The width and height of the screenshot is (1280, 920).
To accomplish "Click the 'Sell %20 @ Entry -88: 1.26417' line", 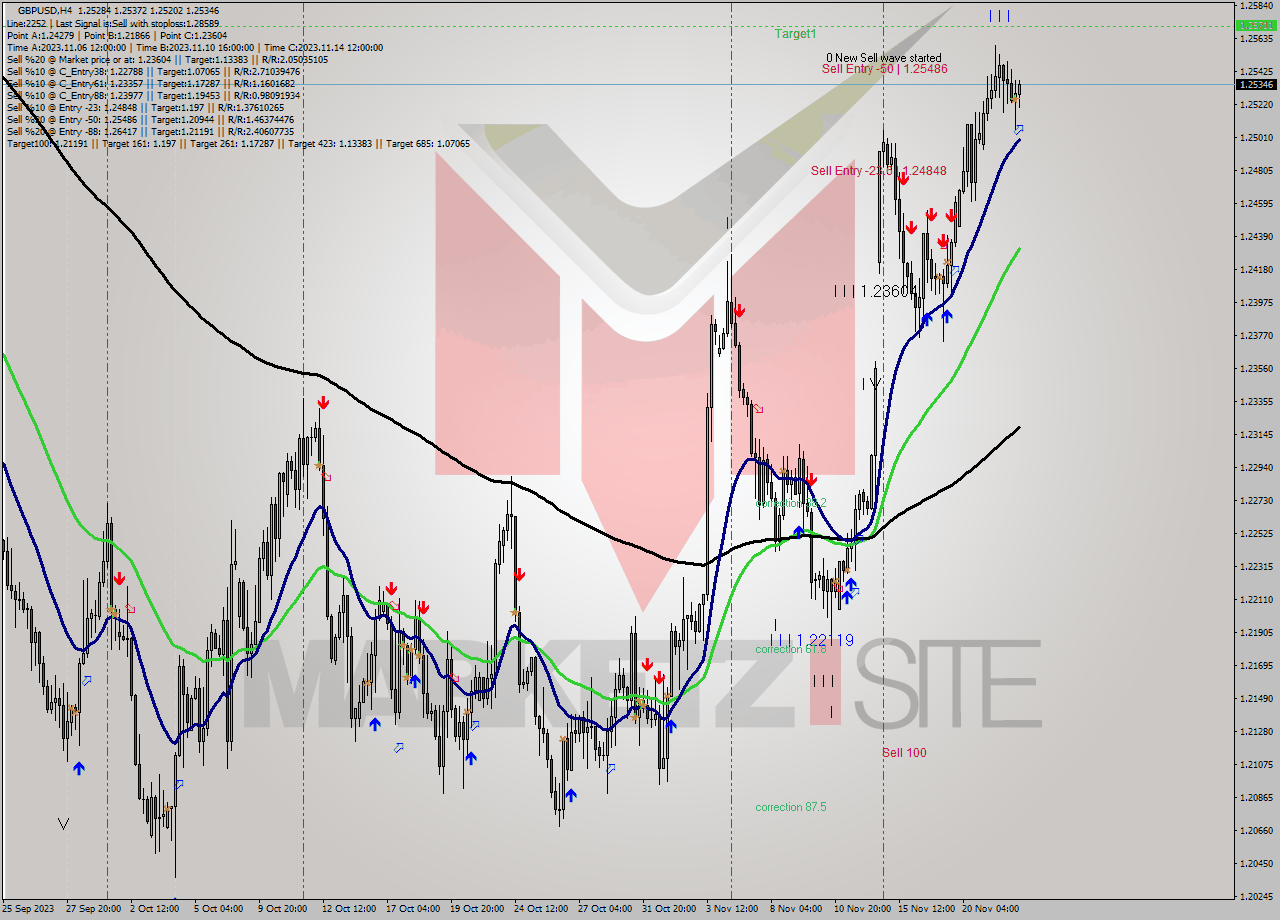I will pyautogui.click(x=150, y=131).
